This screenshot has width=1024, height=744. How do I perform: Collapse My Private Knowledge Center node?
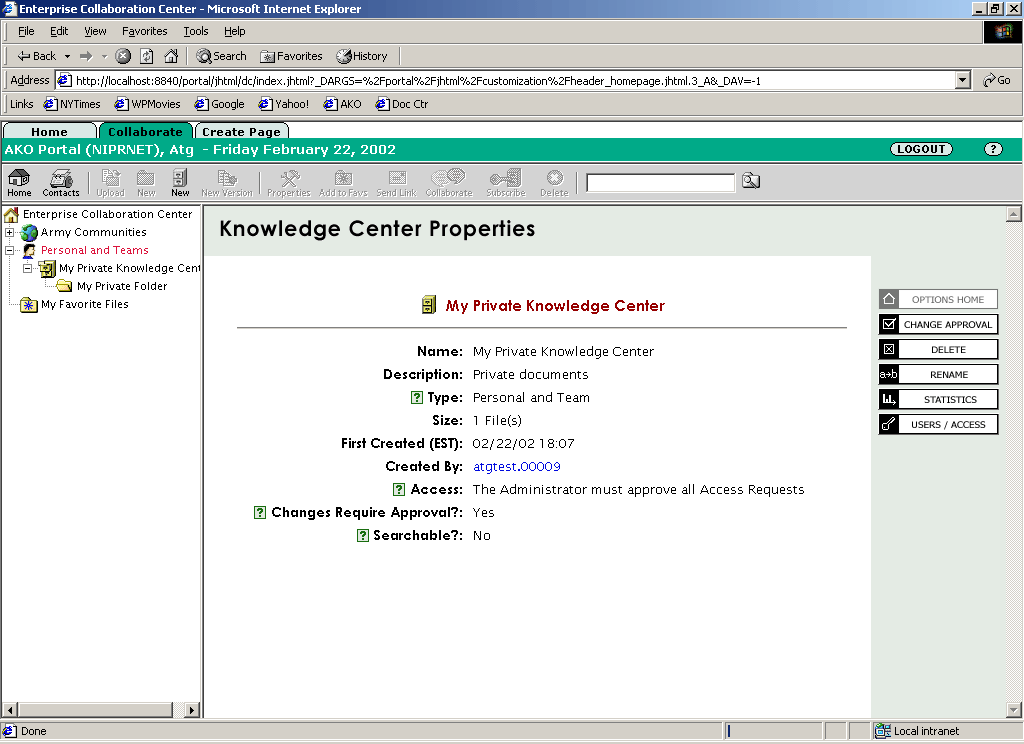pyautogui.click(x=28, y=269)
